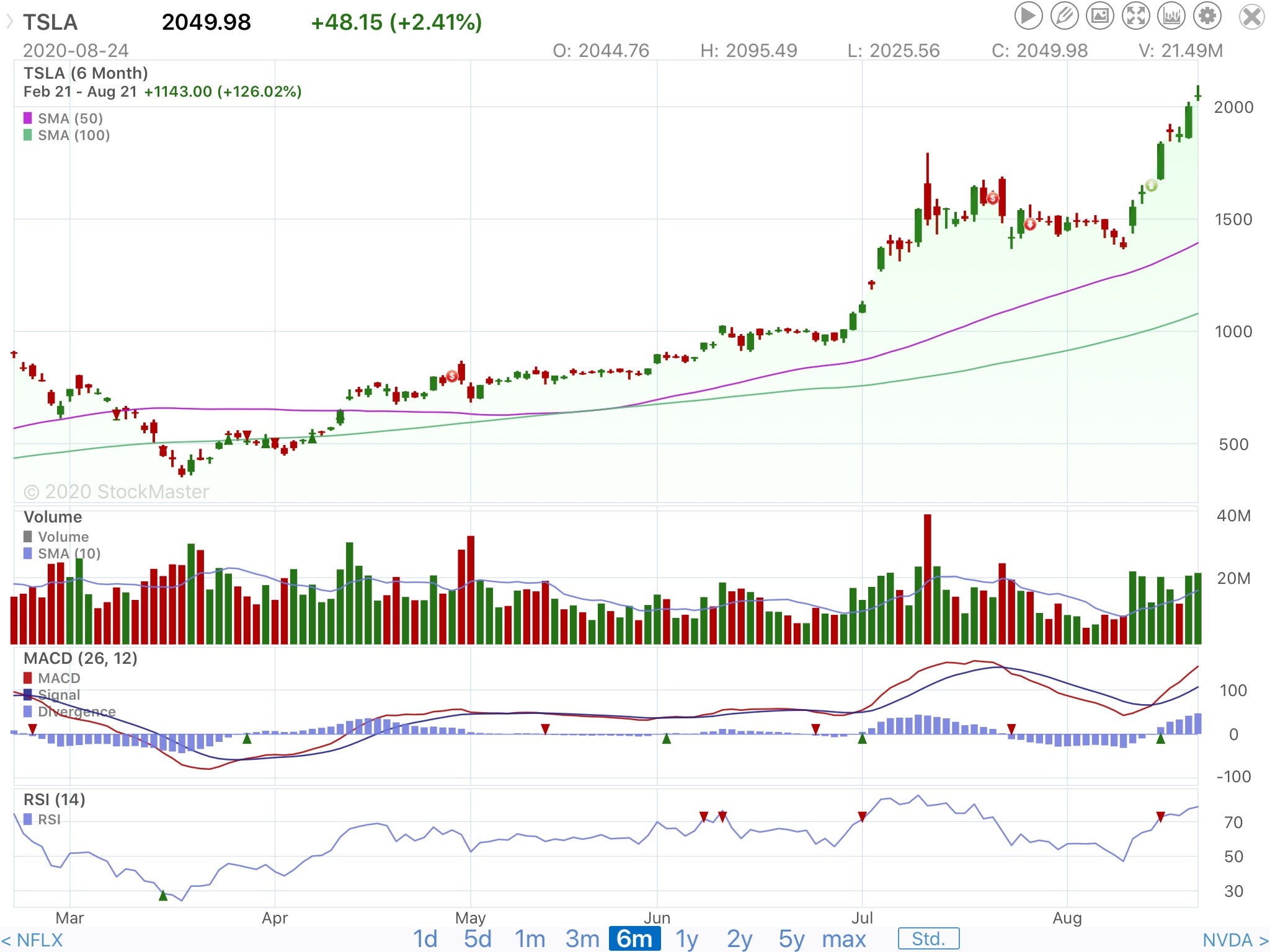The width and height of the screenshot is (1270, 952).
Task: Click the Divergence legend swatch
Action: 27,711
